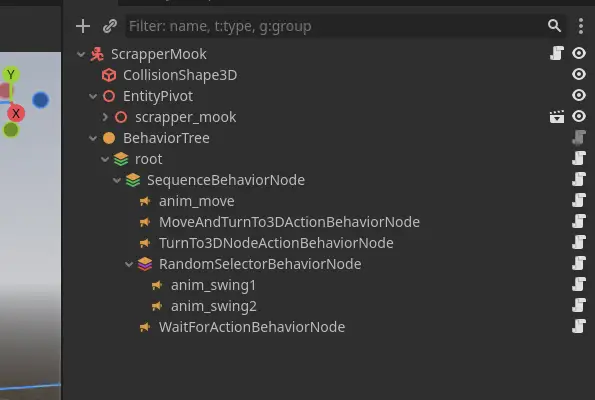Focus the node filter search field

point(345,26)
